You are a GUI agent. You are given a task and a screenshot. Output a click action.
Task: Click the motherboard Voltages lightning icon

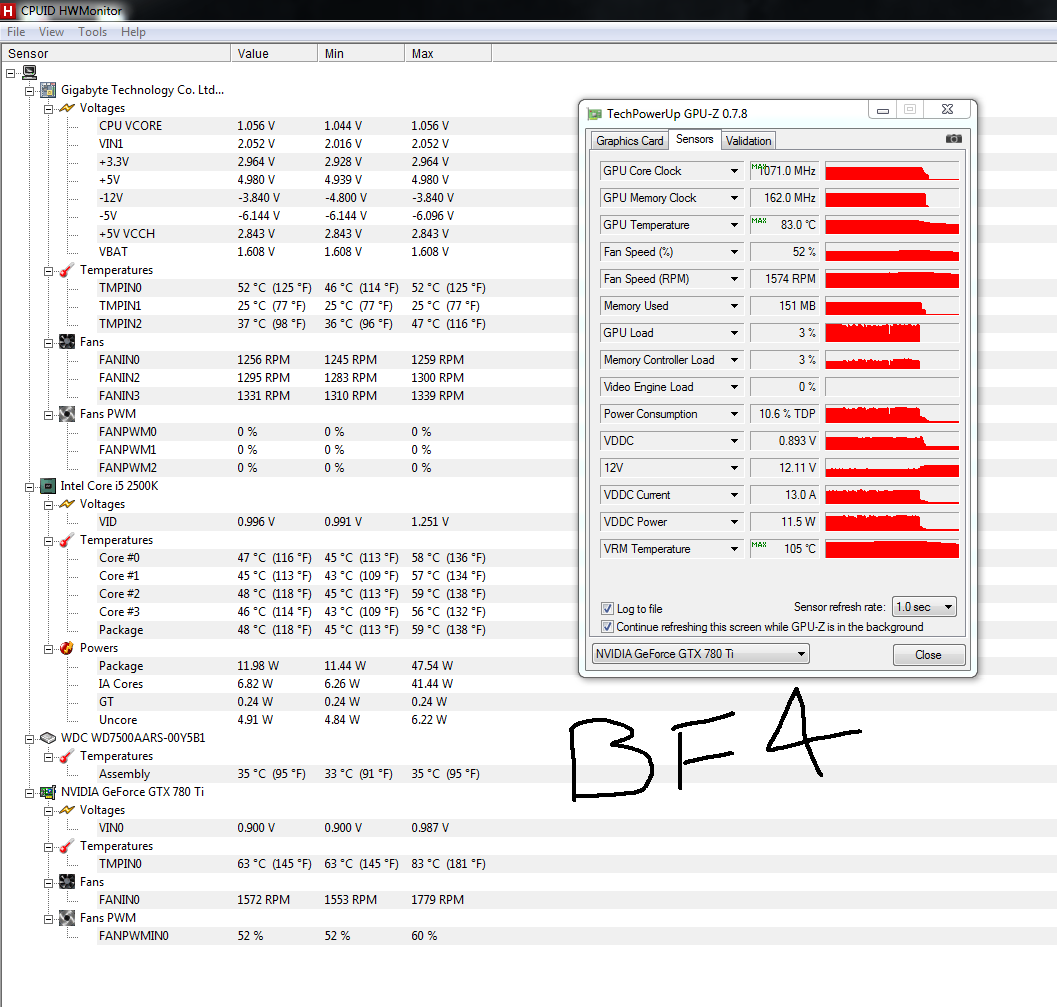point(67,108)
